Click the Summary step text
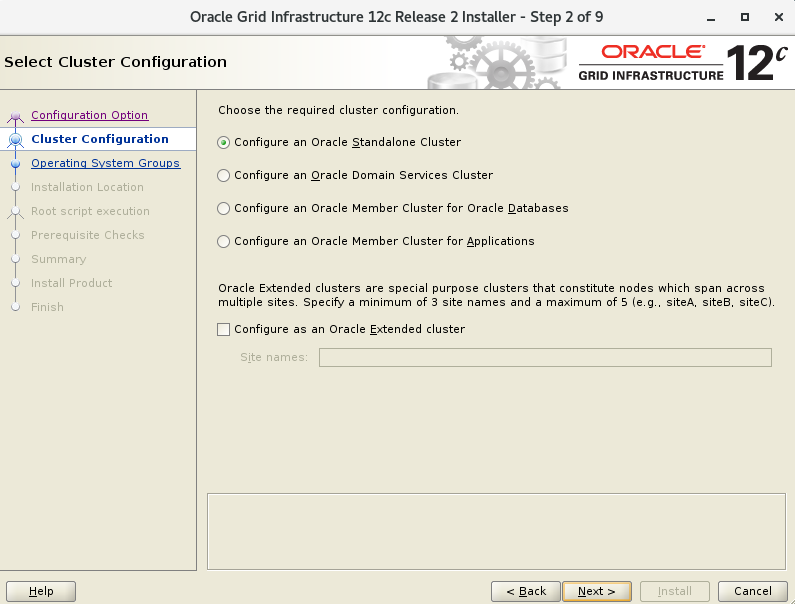795x604 pixels. click(x=59, y=259)
